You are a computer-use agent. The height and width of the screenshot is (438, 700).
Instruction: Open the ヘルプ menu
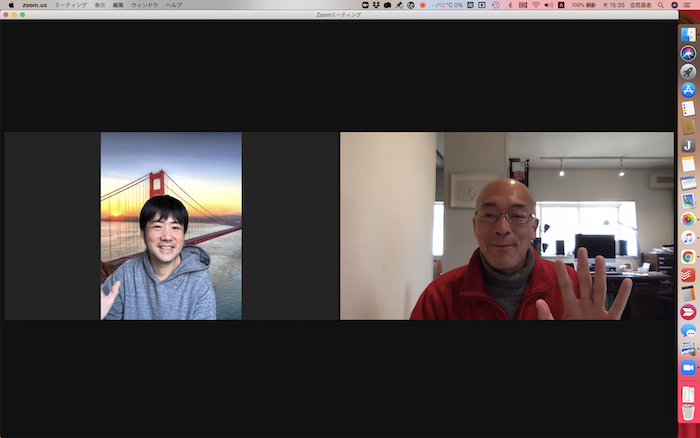pos(174,5)
